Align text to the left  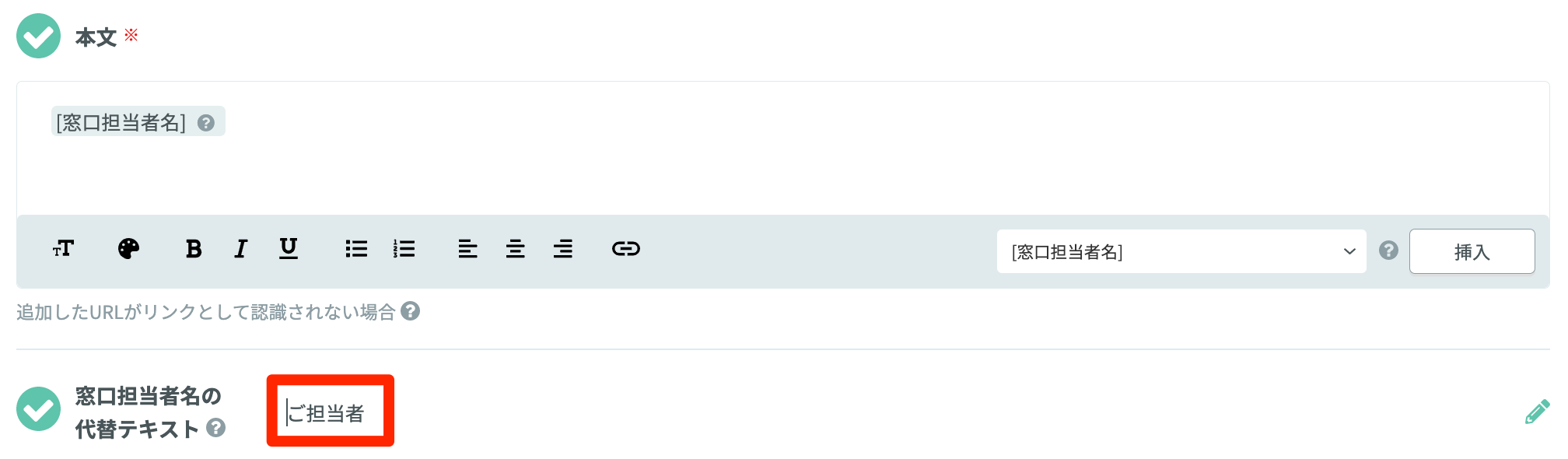467,249
